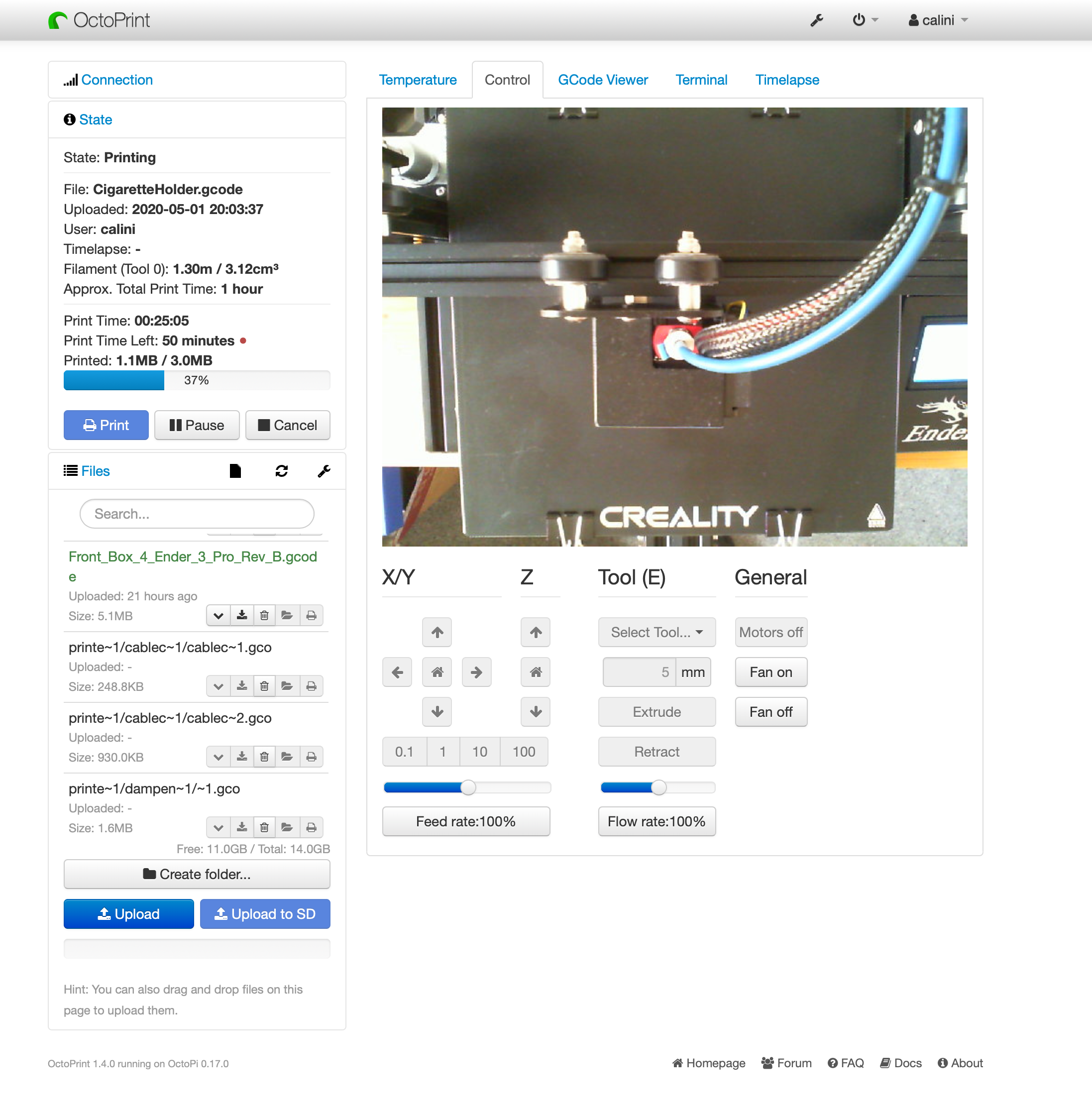The image size is (1092, 1120).
Task: Switch to the Terminal tab
Action: (701, 80)
